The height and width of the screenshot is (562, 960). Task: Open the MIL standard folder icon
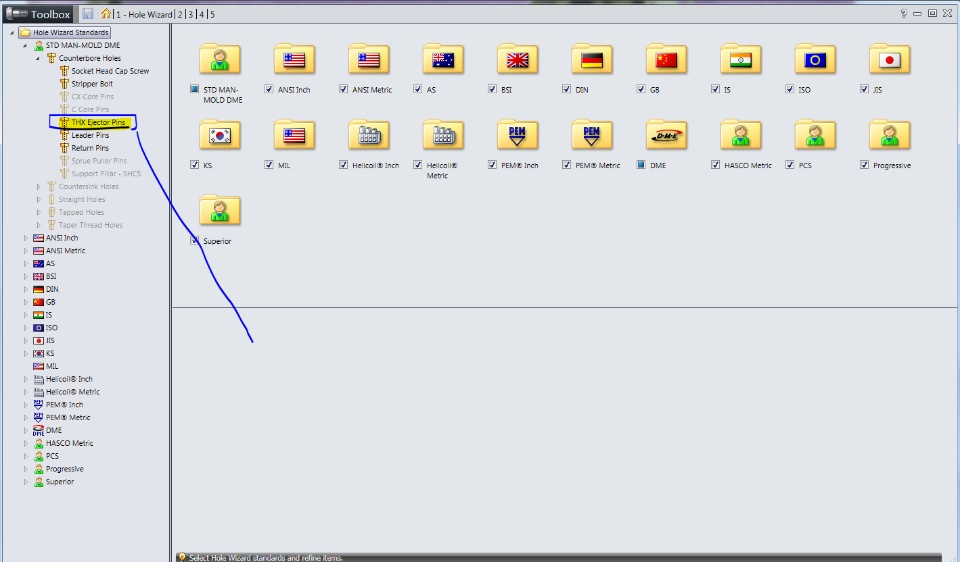[294, 135]
